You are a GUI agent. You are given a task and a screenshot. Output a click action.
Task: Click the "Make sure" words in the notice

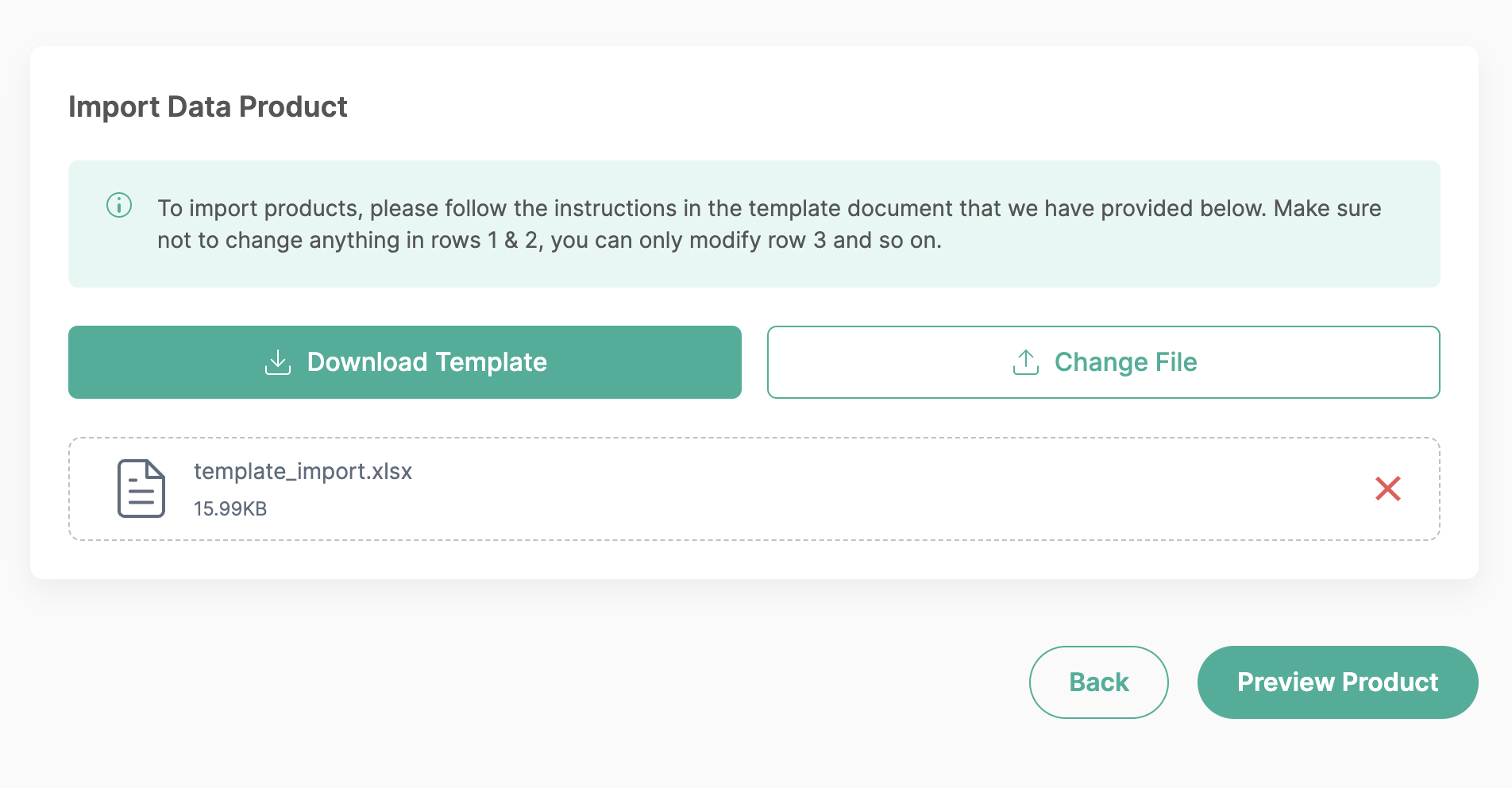pos(1327,208)
